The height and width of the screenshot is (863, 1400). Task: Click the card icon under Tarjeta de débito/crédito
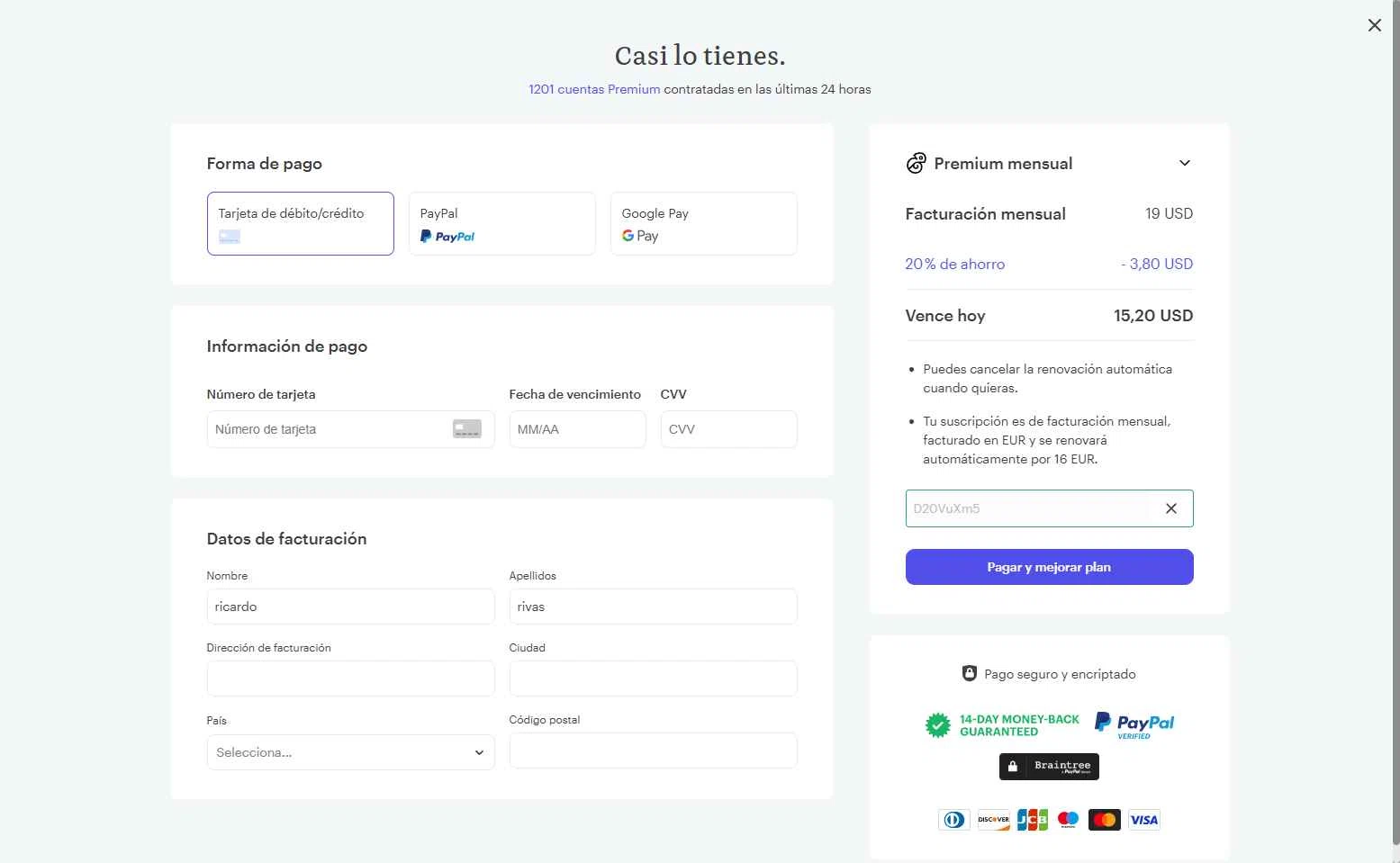tap(230, 237)
